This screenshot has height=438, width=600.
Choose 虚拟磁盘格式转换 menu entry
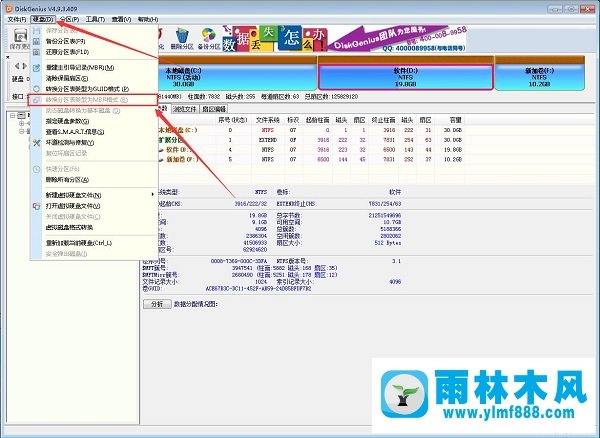click(94, 227)
